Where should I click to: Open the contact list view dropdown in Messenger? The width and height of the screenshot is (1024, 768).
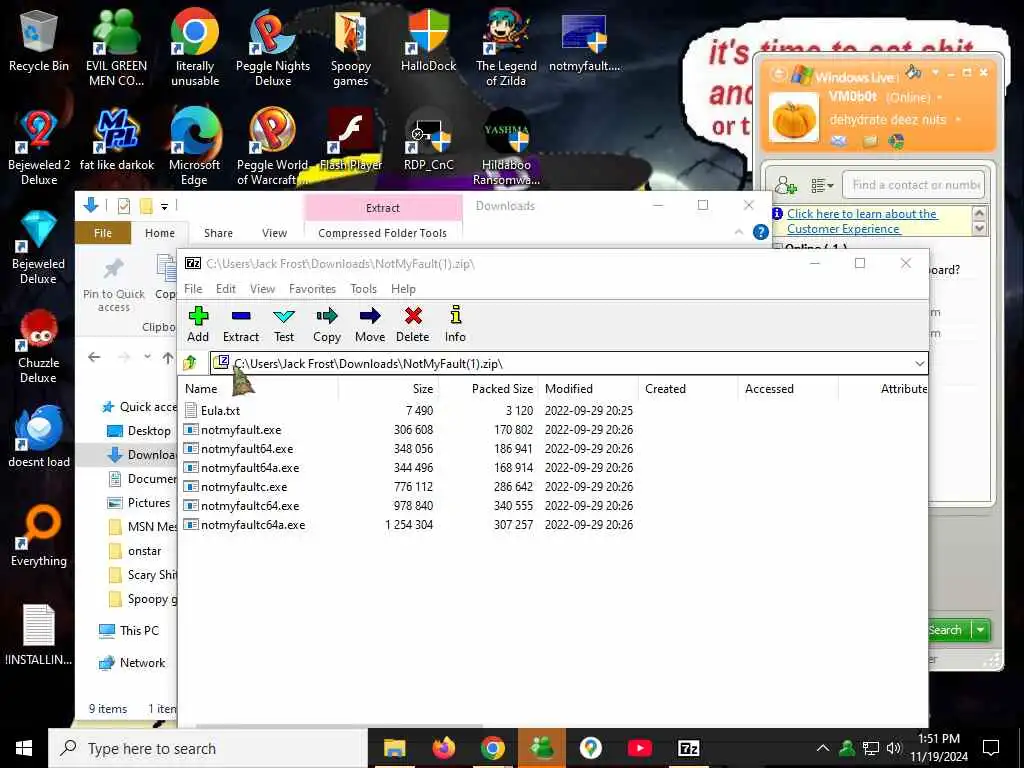(822, 186)
